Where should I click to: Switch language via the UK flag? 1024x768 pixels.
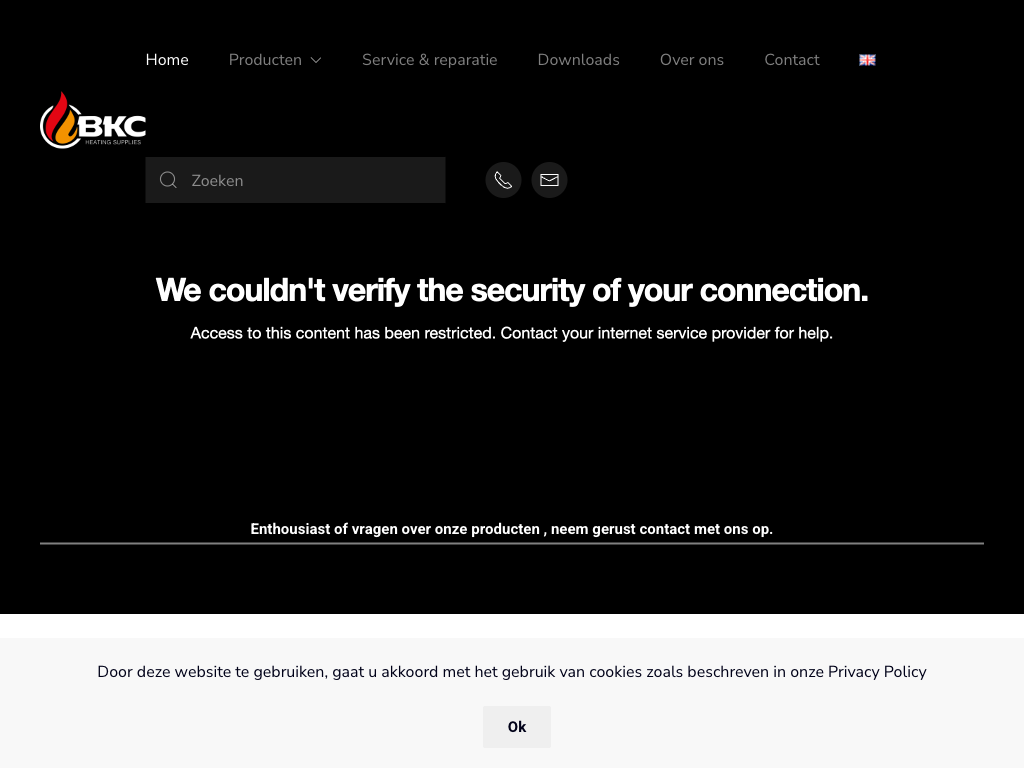tap(867, 60)
